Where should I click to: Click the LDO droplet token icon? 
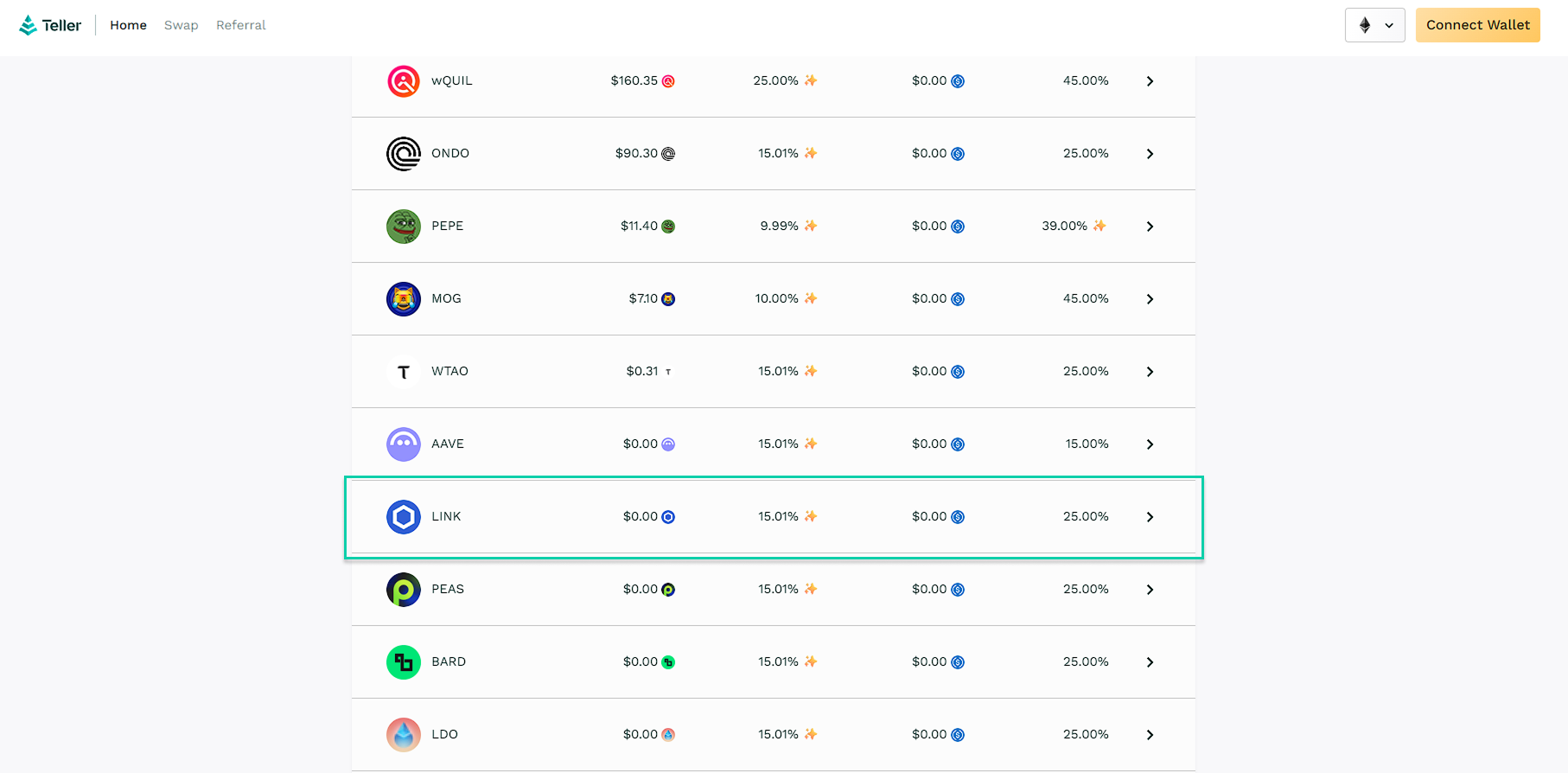coord(403,735)
